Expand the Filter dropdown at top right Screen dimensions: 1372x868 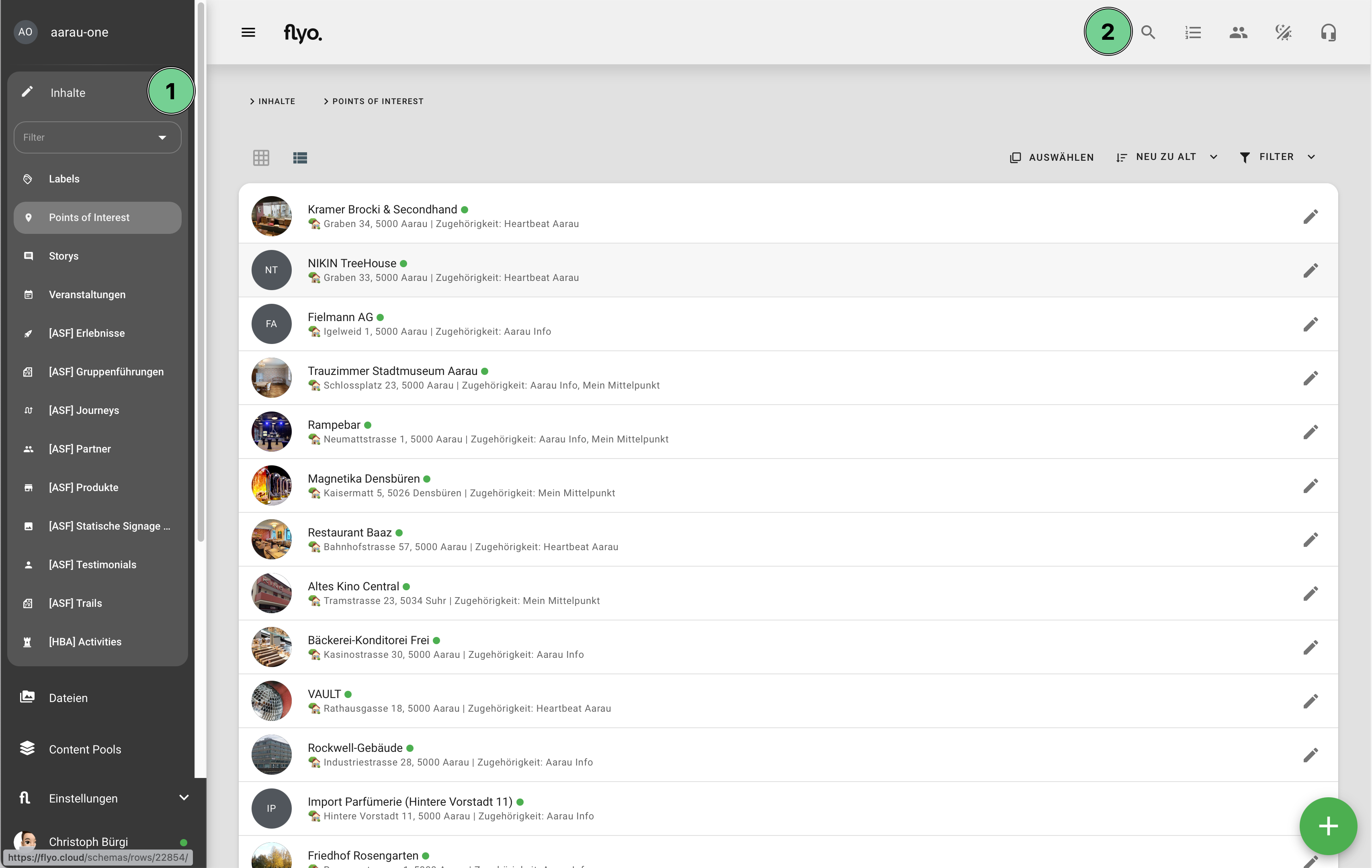point(1277,157)
